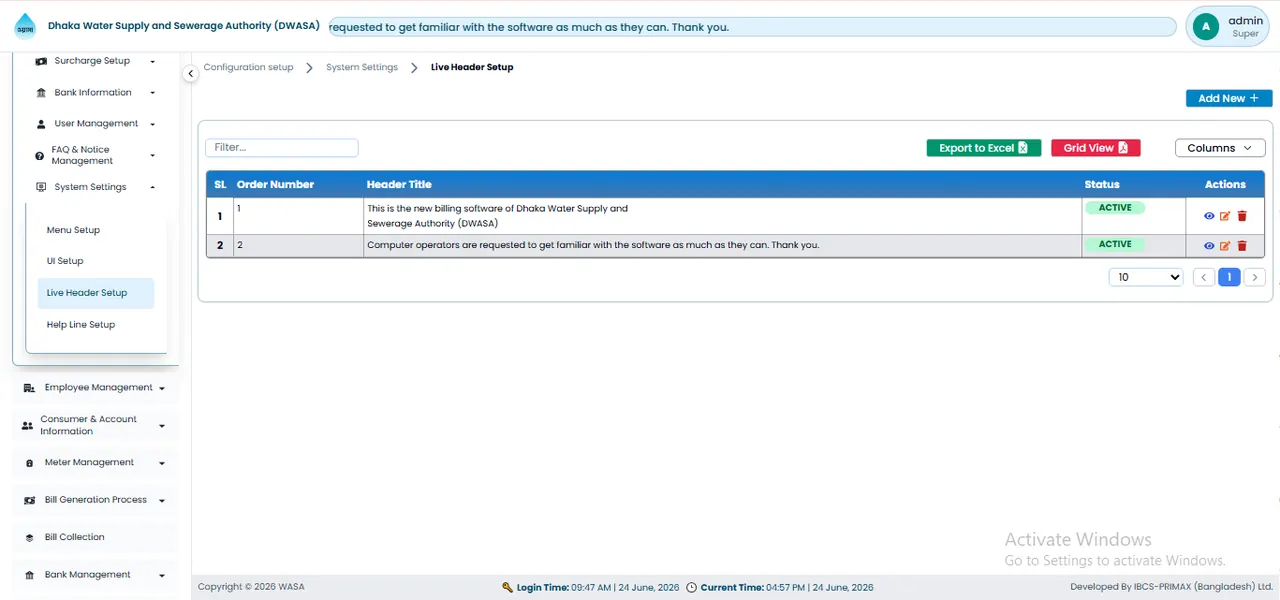Collapse the sidebar with the arrow button
1280x600 pixels.
coord(191,74)
